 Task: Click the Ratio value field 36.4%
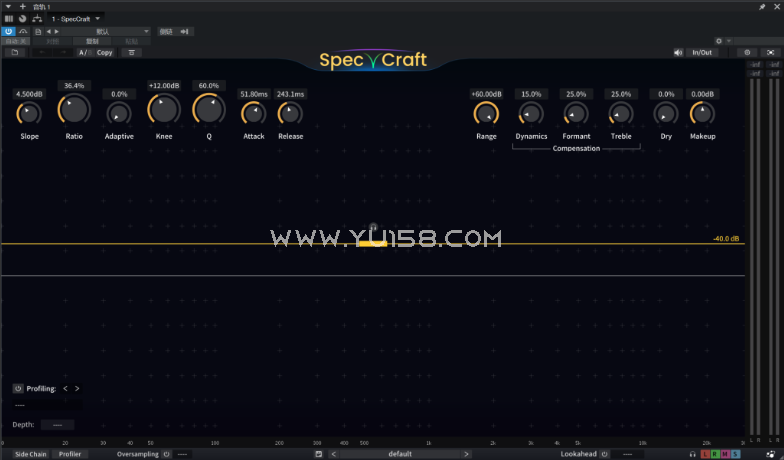pyautogui.click(x=74, y=86)
